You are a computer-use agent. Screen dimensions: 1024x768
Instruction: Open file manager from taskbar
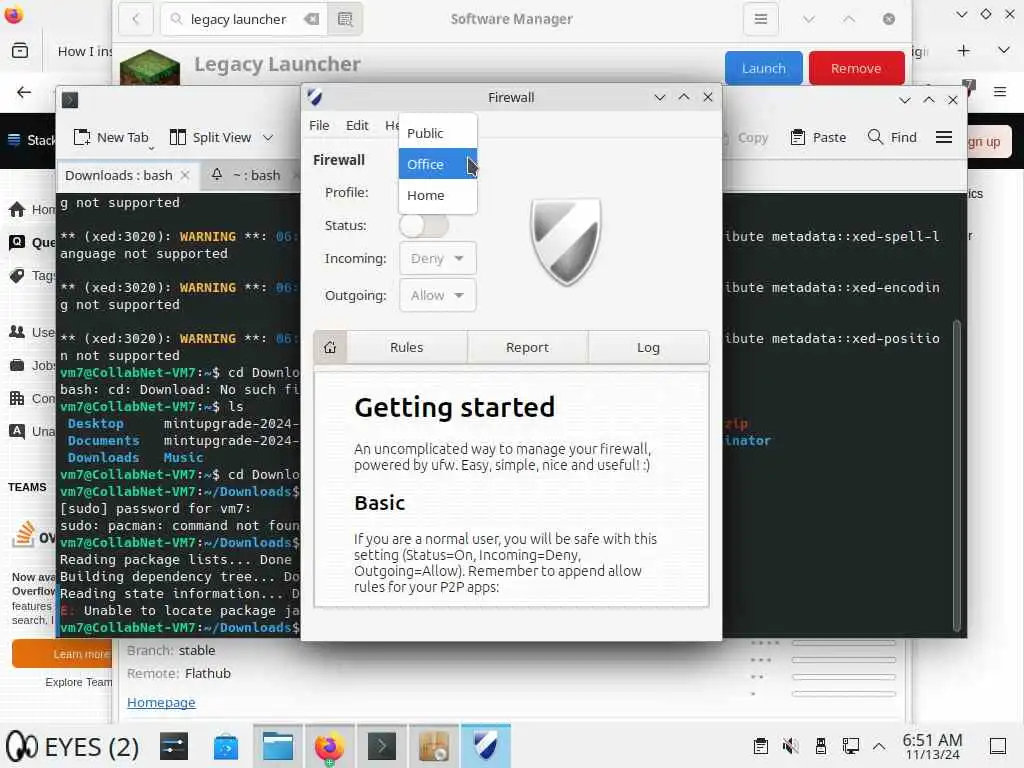click(x=278, y=746)
